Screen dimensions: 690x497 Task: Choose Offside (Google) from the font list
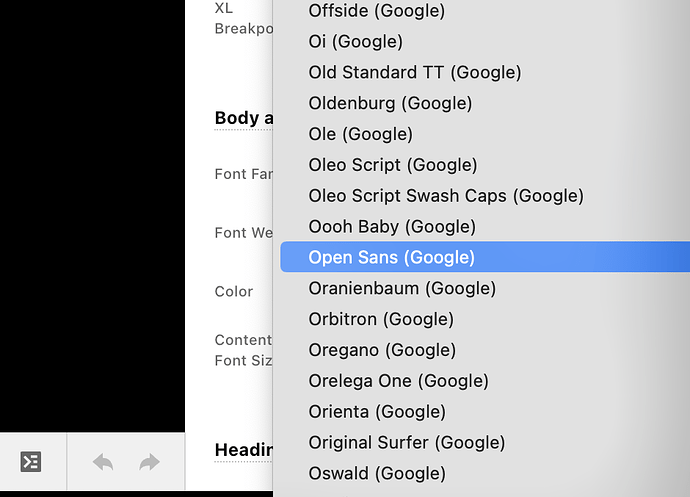tap(376, 11)
